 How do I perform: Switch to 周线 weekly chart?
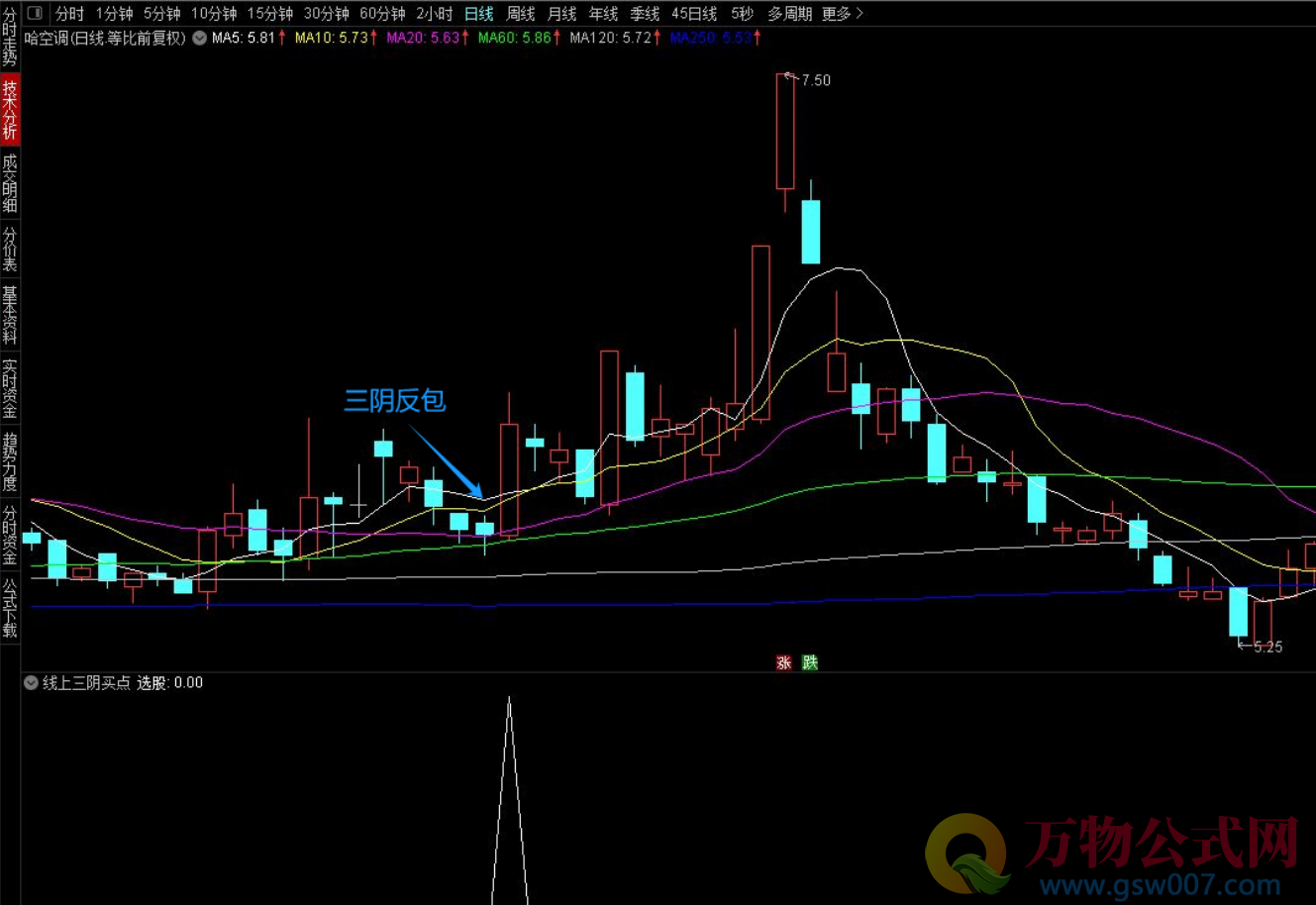pos(521,14)
